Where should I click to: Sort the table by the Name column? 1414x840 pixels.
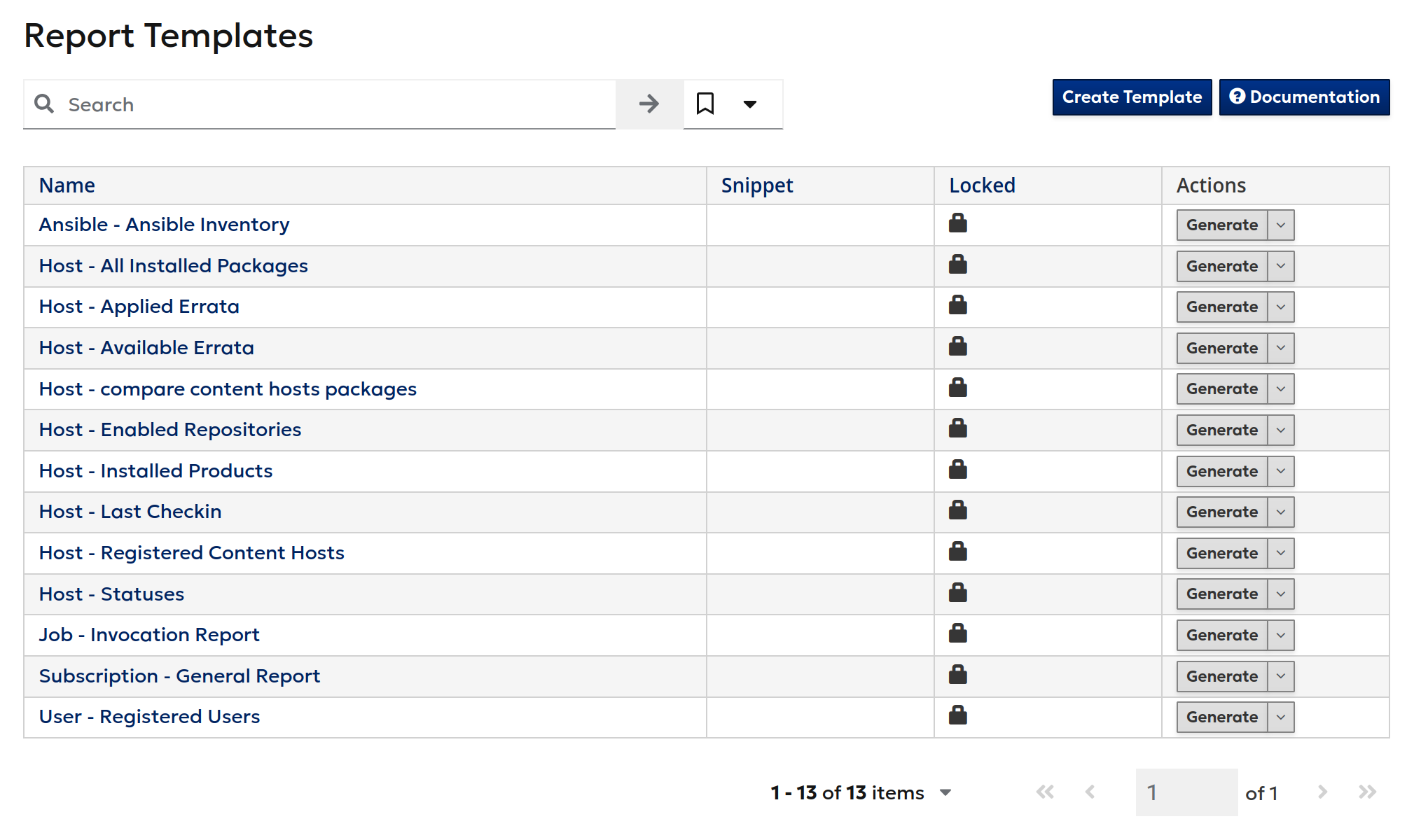point(67,185)
